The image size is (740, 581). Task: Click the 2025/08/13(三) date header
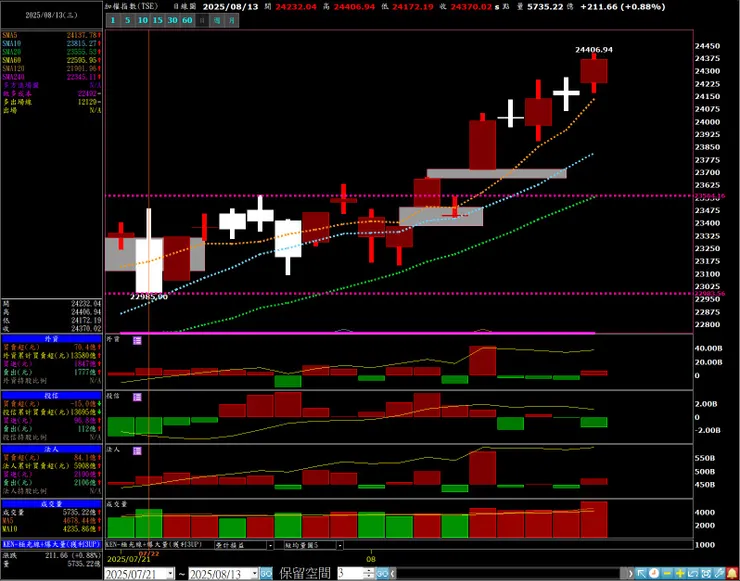pyautogui.click(x=51, y=14)
